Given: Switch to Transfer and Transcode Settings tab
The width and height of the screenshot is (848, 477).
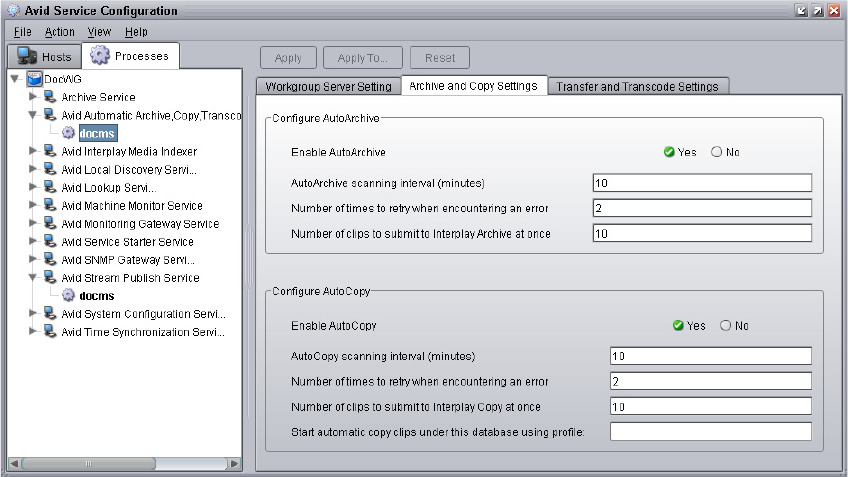Looking at the screenshot, I should click(638, 87).
